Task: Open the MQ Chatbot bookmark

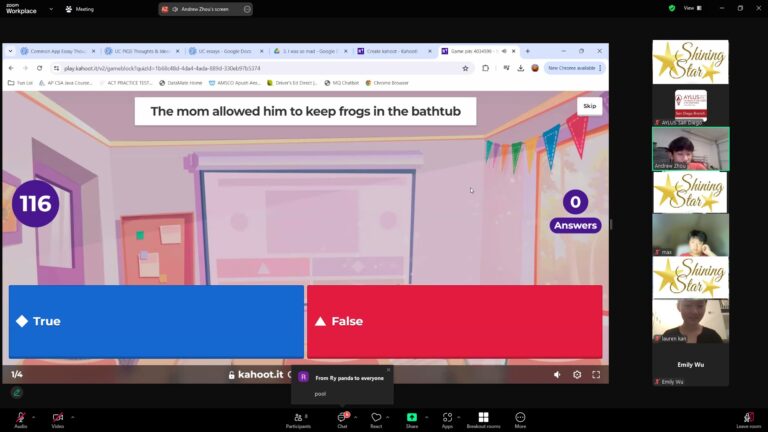Action: pyautogui.click(x=342, y=83)
